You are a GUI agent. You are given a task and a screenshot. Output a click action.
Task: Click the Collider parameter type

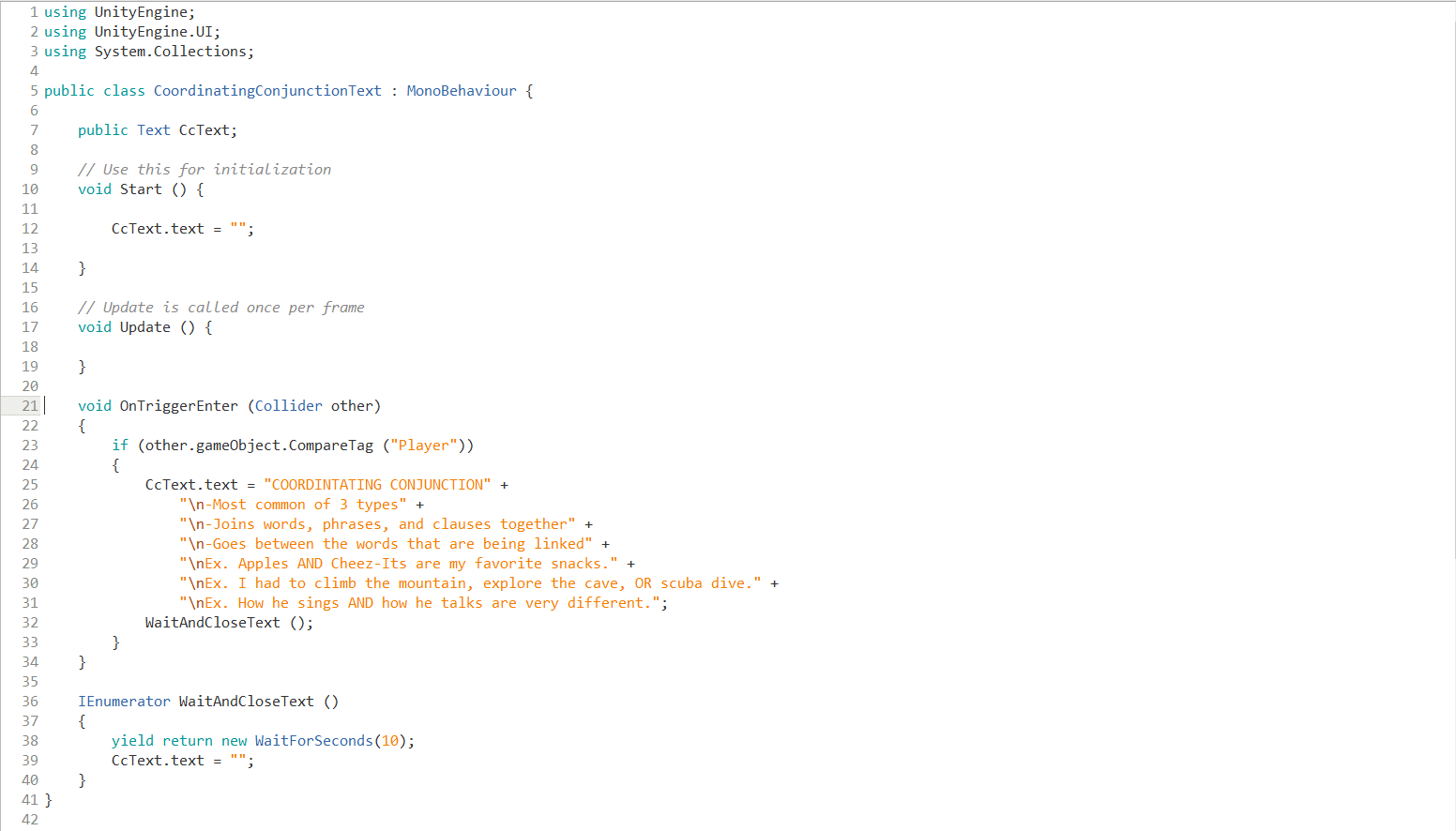[288, 406]
